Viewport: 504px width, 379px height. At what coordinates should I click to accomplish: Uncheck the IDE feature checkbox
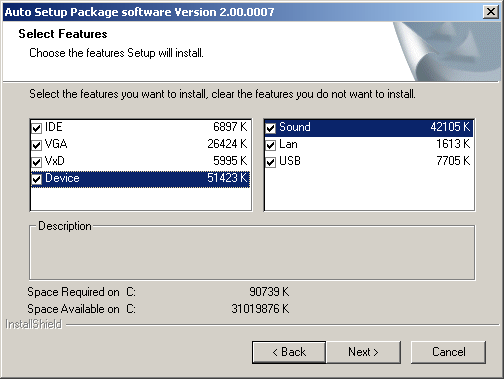36,128
